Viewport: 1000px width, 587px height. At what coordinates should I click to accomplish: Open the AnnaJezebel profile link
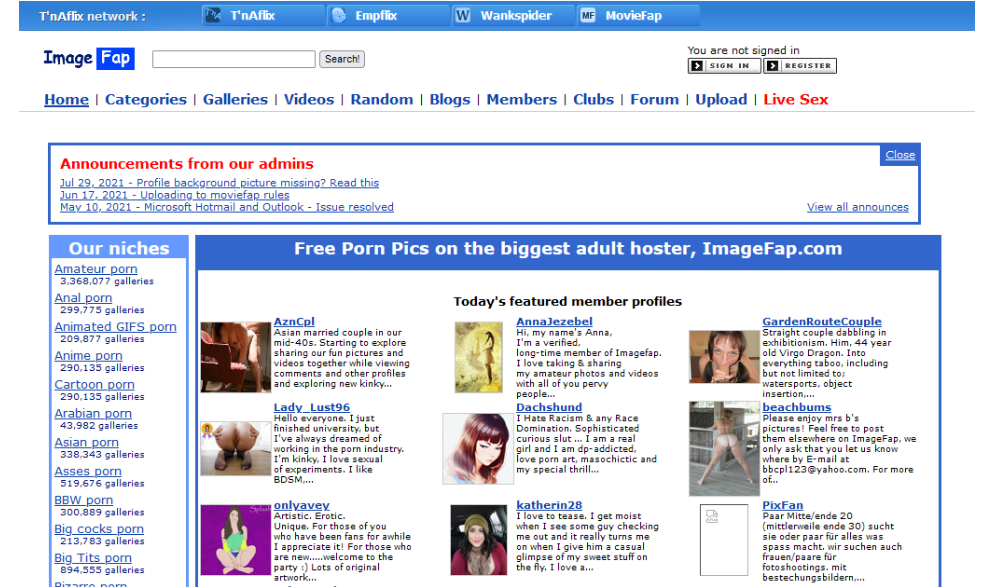(x=554, y=322)
